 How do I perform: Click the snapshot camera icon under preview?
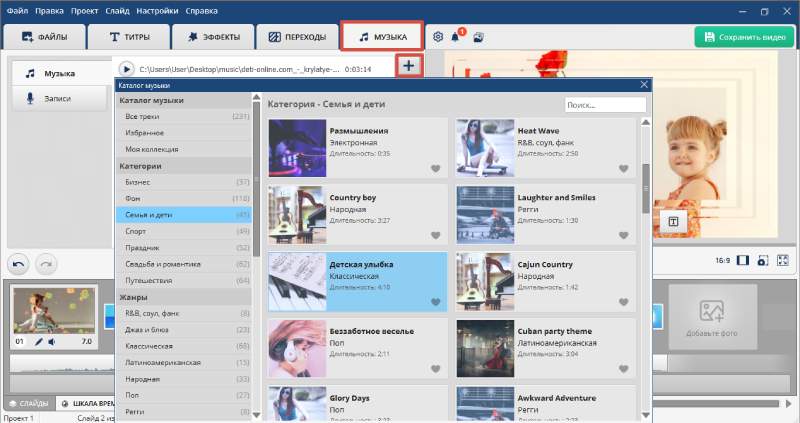[763, 260]
